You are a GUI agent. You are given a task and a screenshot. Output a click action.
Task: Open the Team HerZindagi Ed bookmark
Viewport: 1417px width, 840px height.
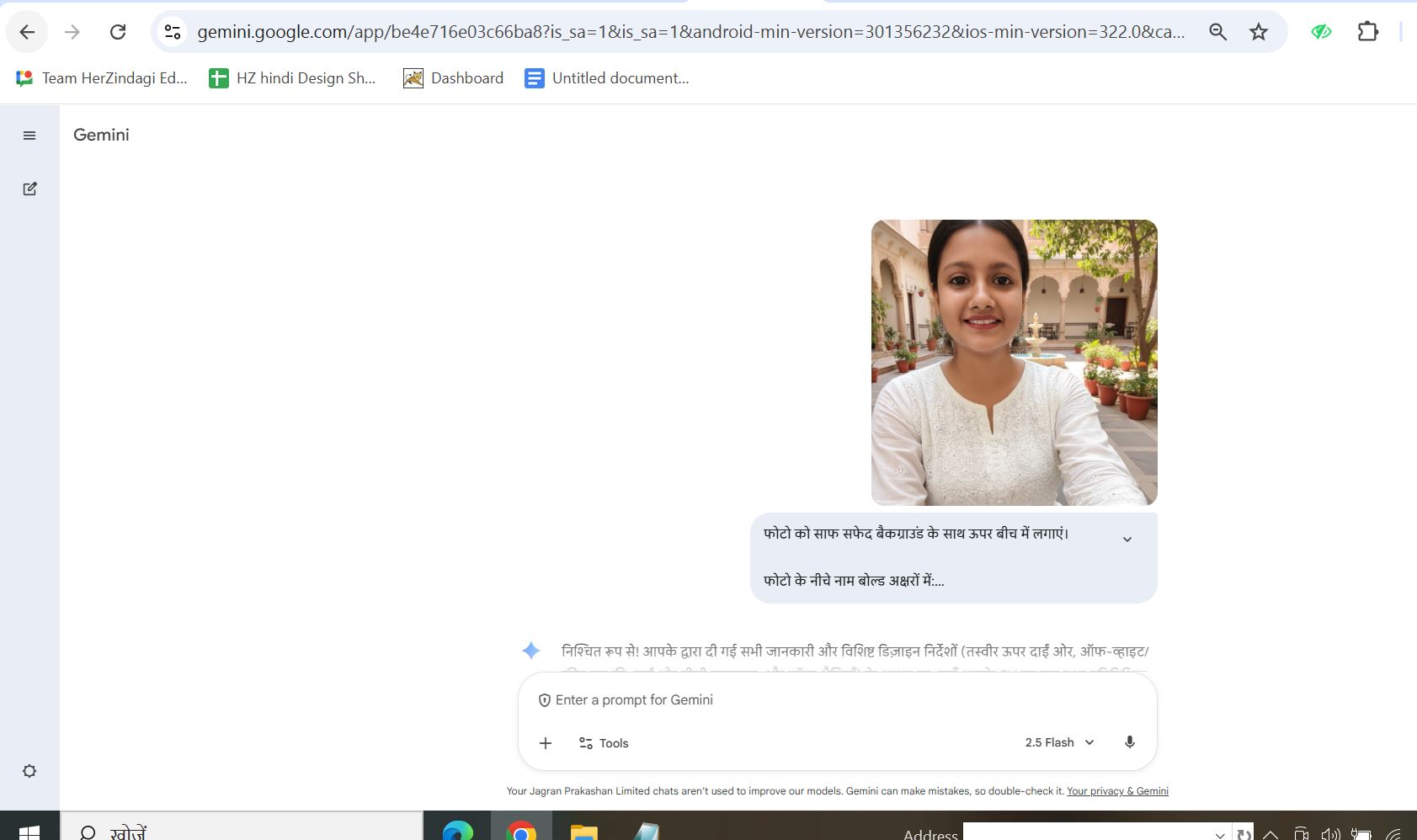pos(103,77)
